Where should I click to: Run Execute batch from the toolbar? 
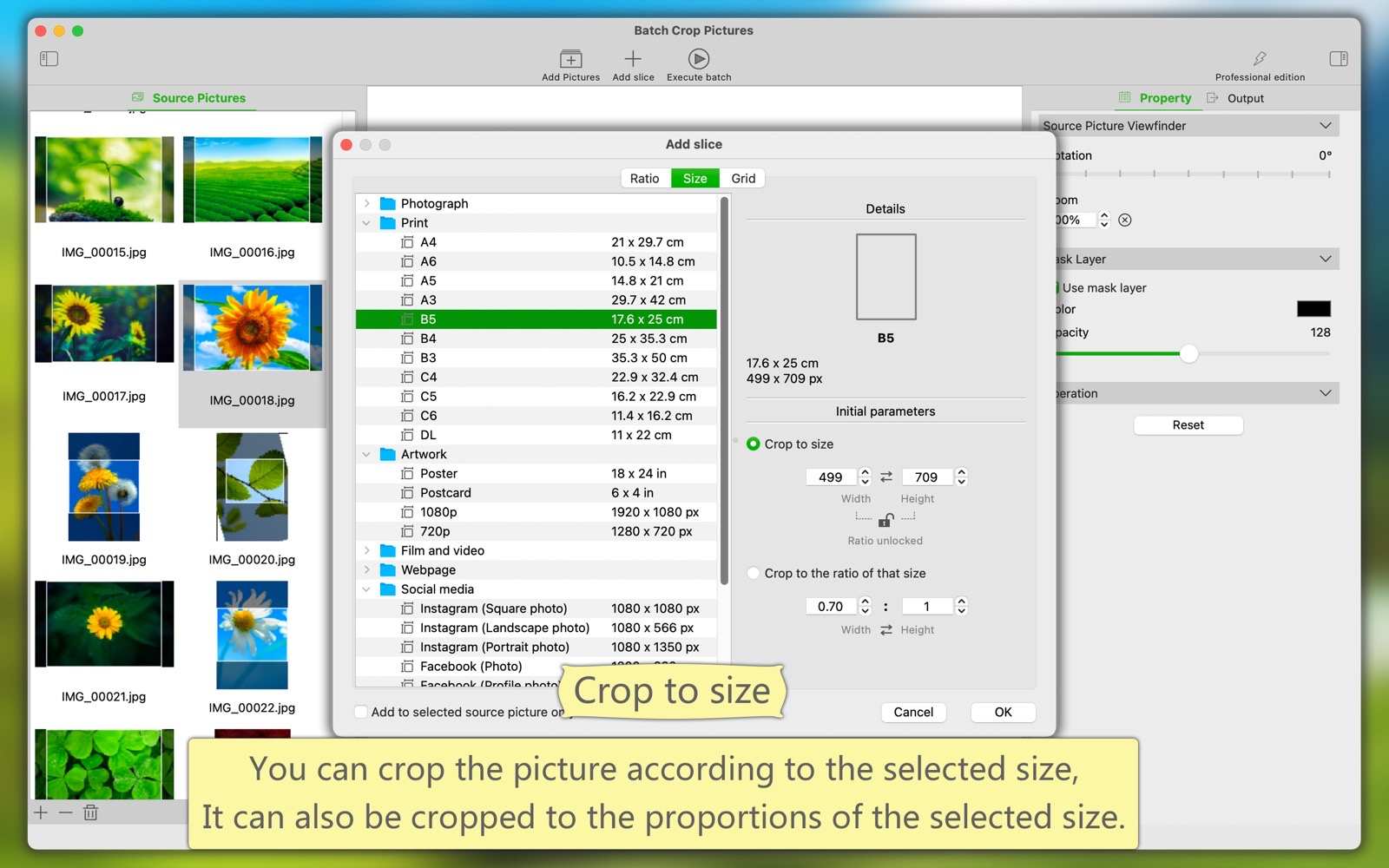699,59
